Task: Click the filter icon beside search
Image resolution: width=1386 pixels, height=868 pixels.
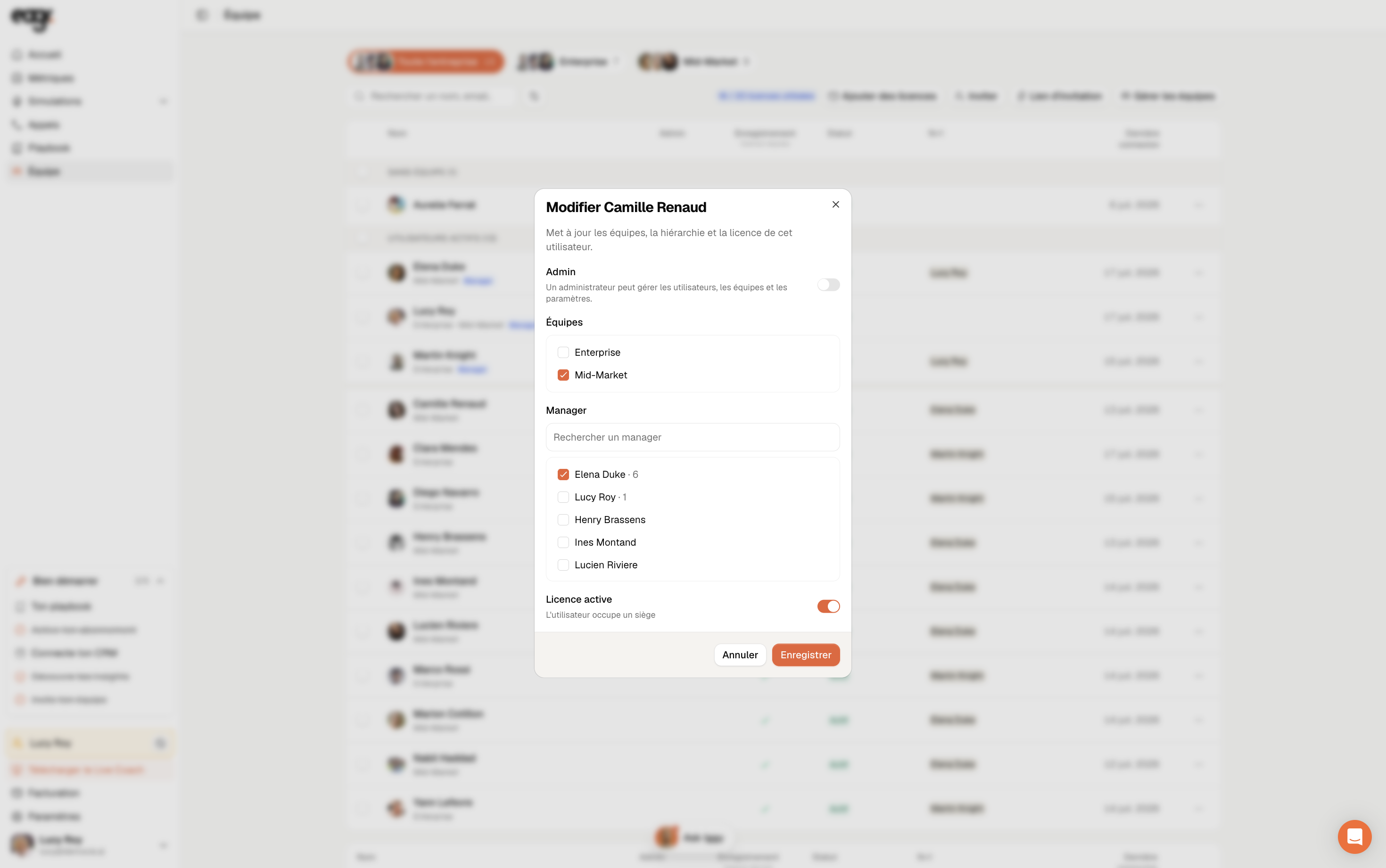Action: pyautogui.click(x=534, y=96)
